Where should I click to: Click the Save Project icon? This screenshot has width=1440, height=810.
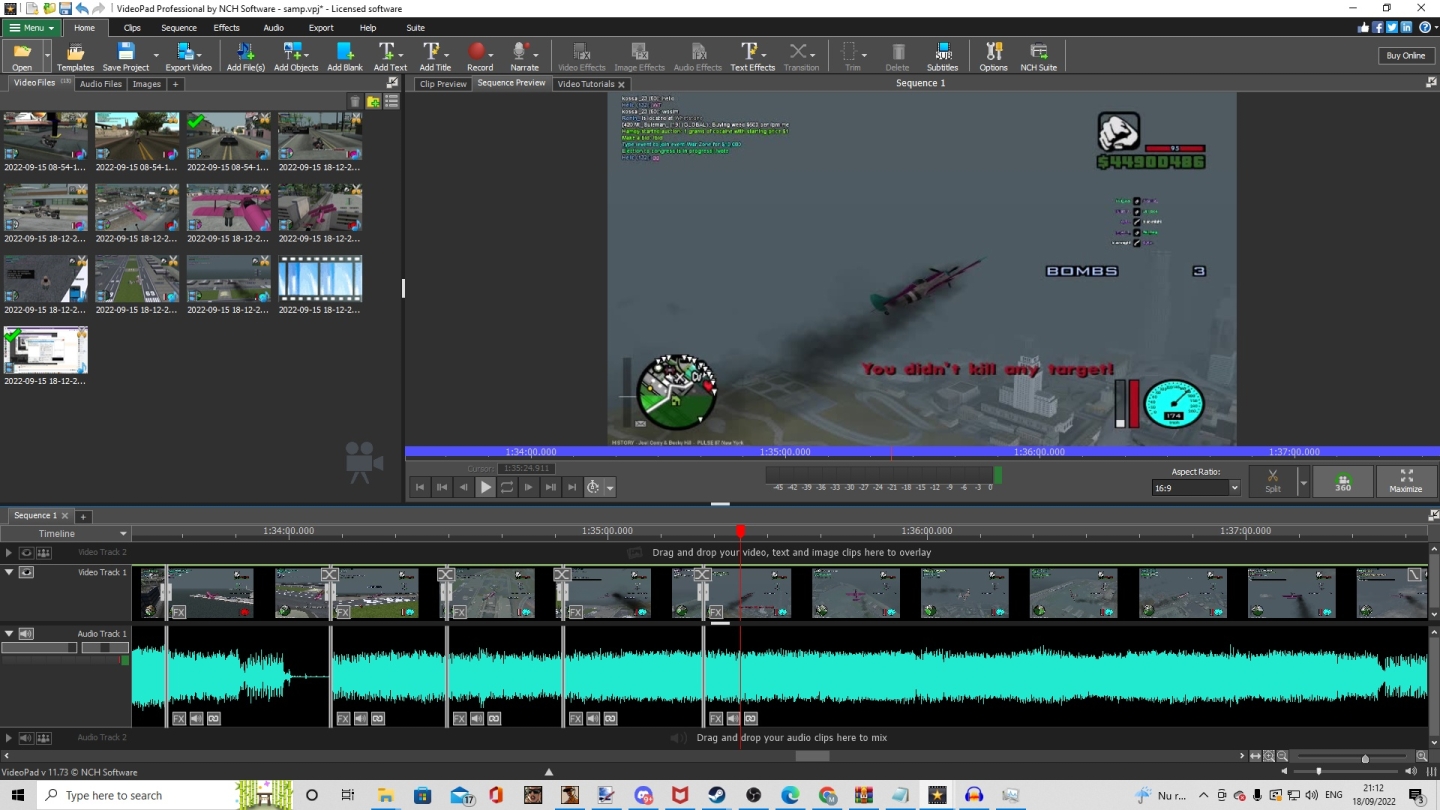point(126,55)
